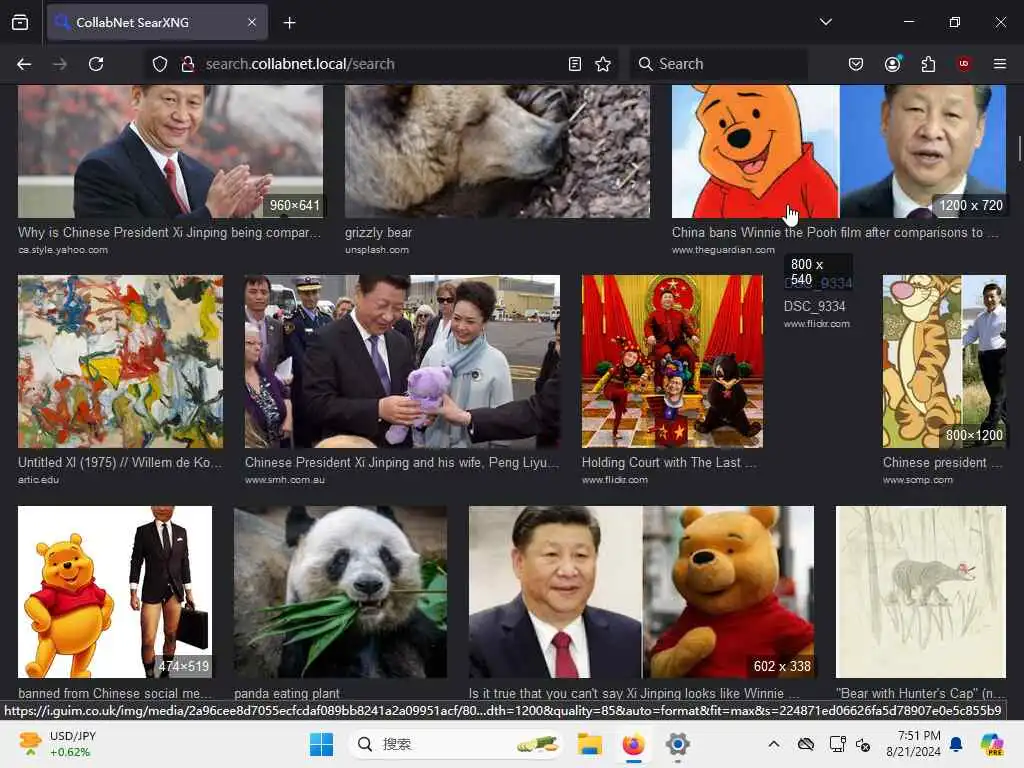Focus the browser Search box
Screen dimensions: 1024x768
(x=719, y=64)
